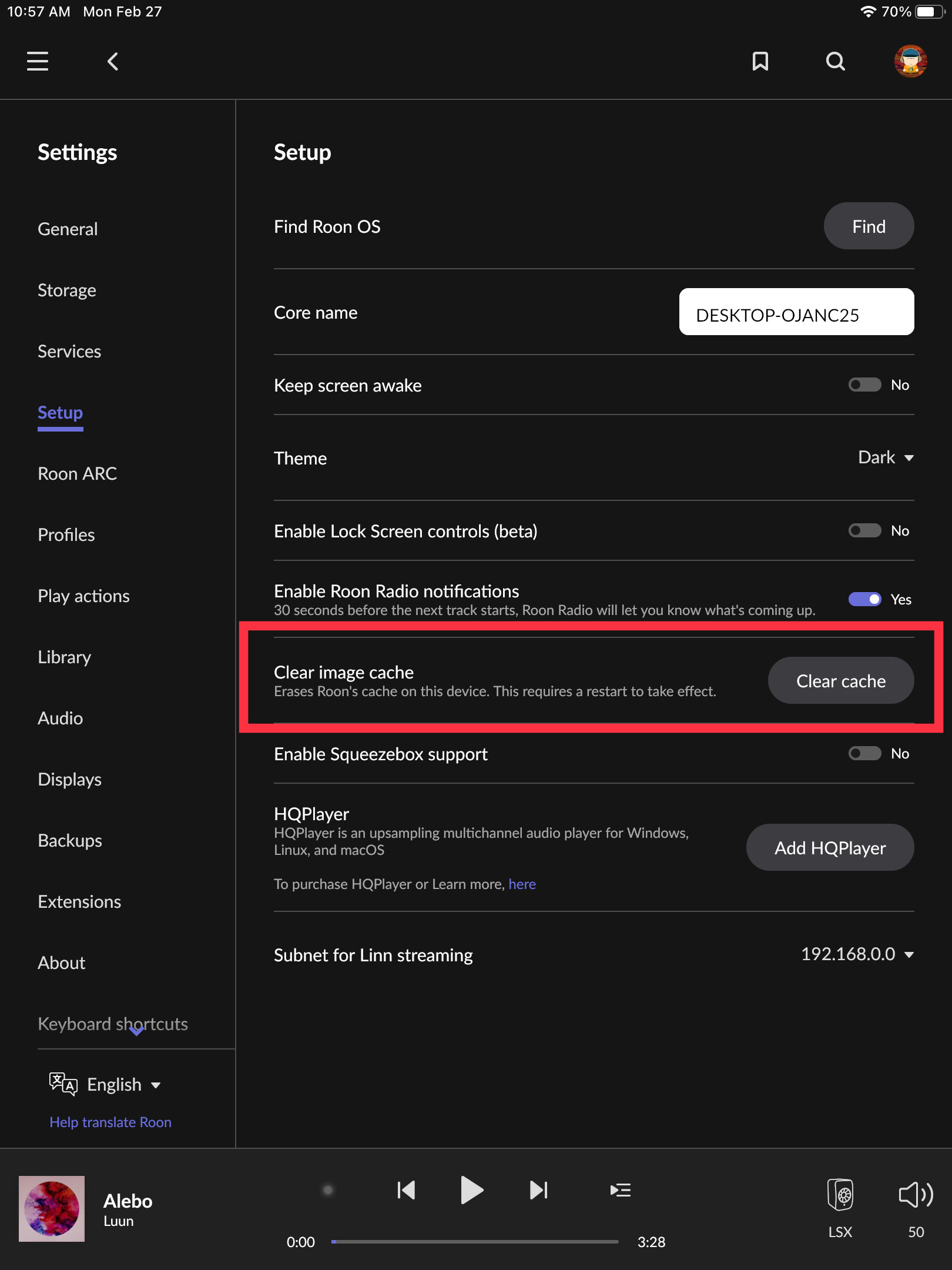
Task: Open the bookmarks icon
Action: [x=760, y=61]
